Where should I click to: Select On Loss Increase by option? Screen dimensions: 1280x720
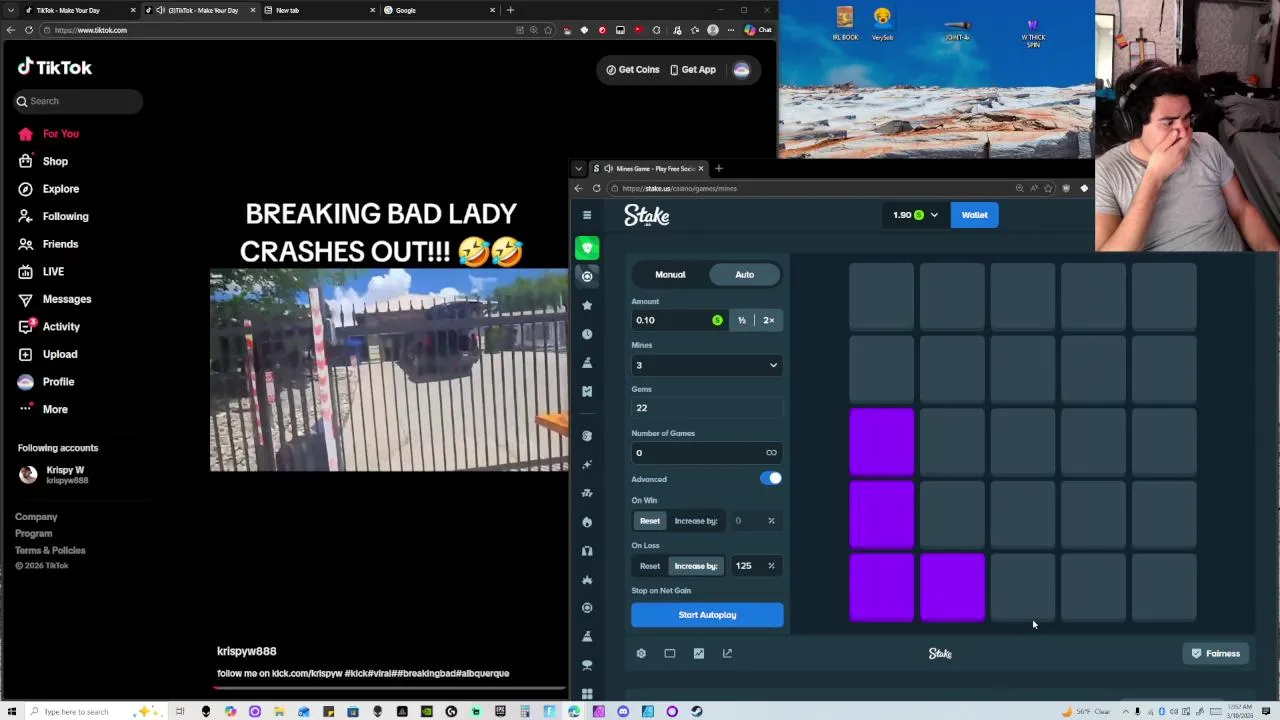[696, 566]
